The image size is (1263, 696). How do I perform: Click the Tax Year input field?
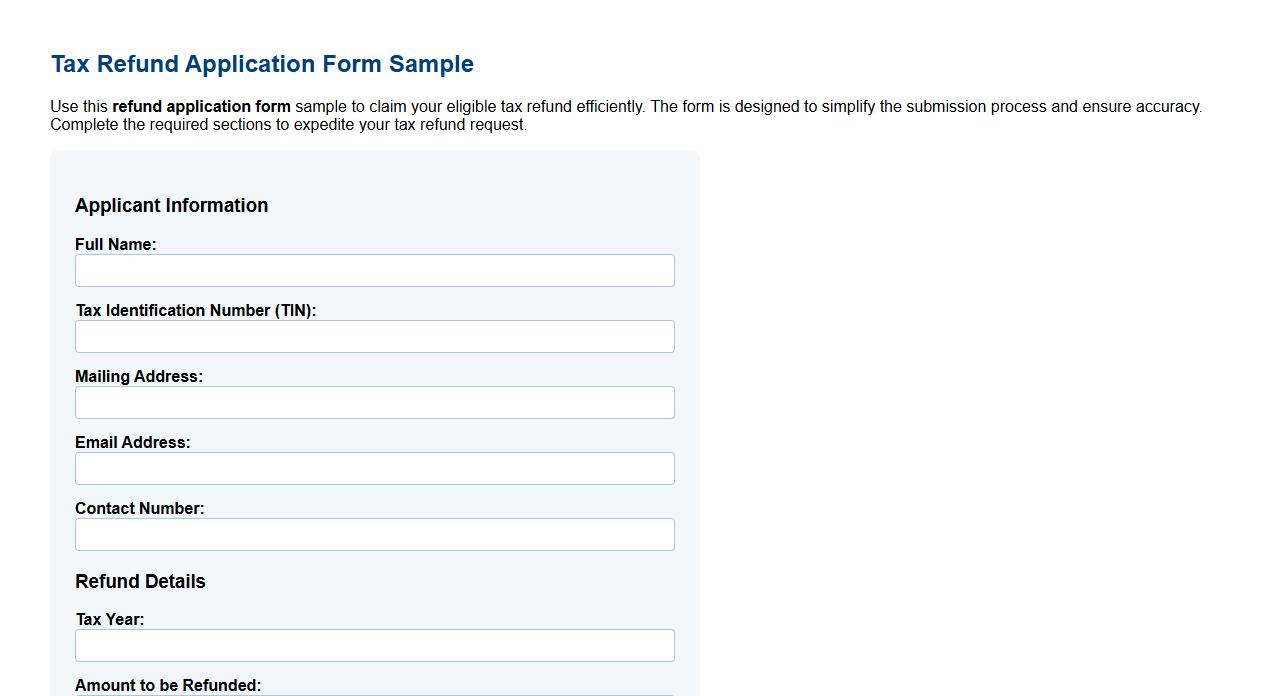click(x=374, y=645)
